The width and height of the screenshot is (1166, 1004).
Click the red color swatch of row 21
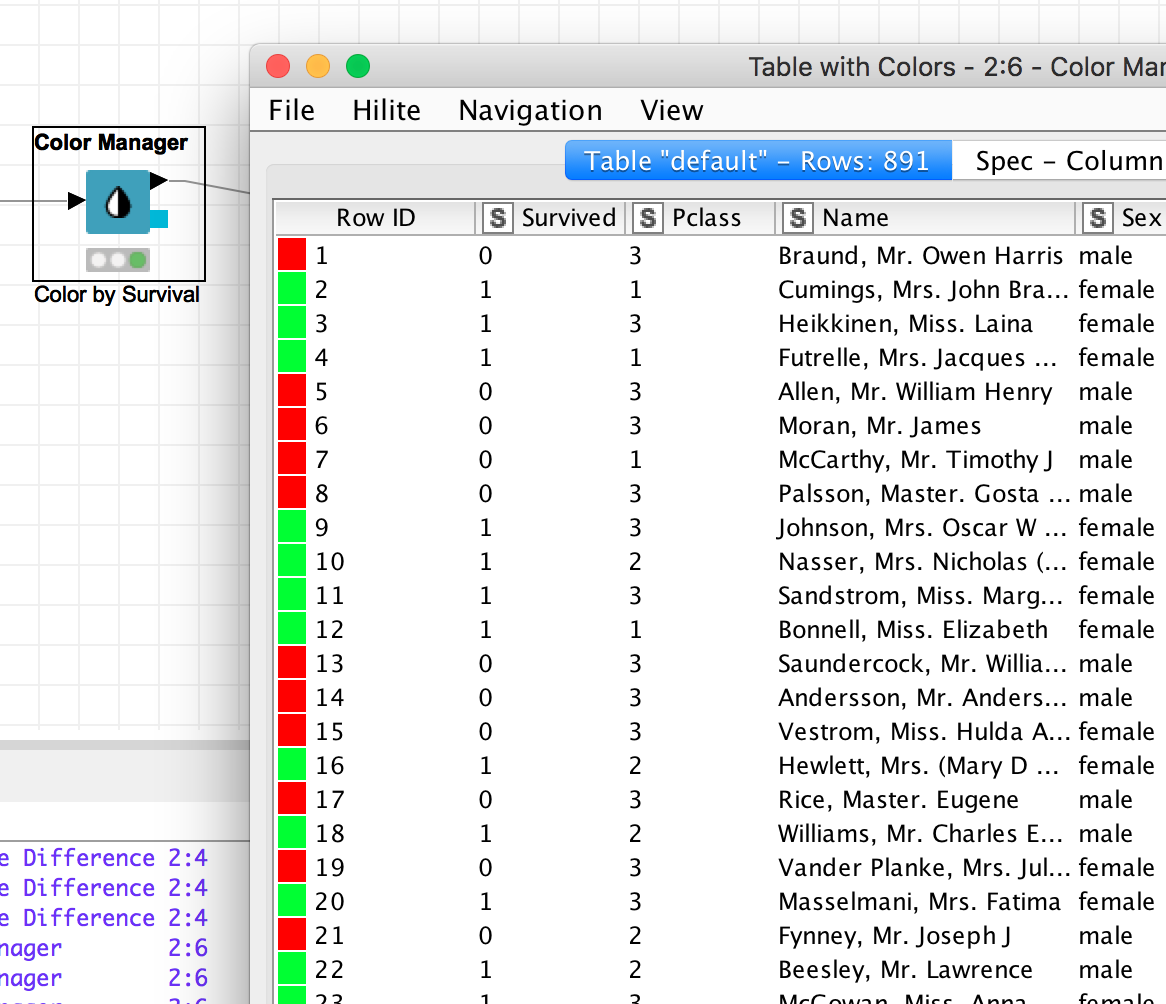click(x=292, y=935)
